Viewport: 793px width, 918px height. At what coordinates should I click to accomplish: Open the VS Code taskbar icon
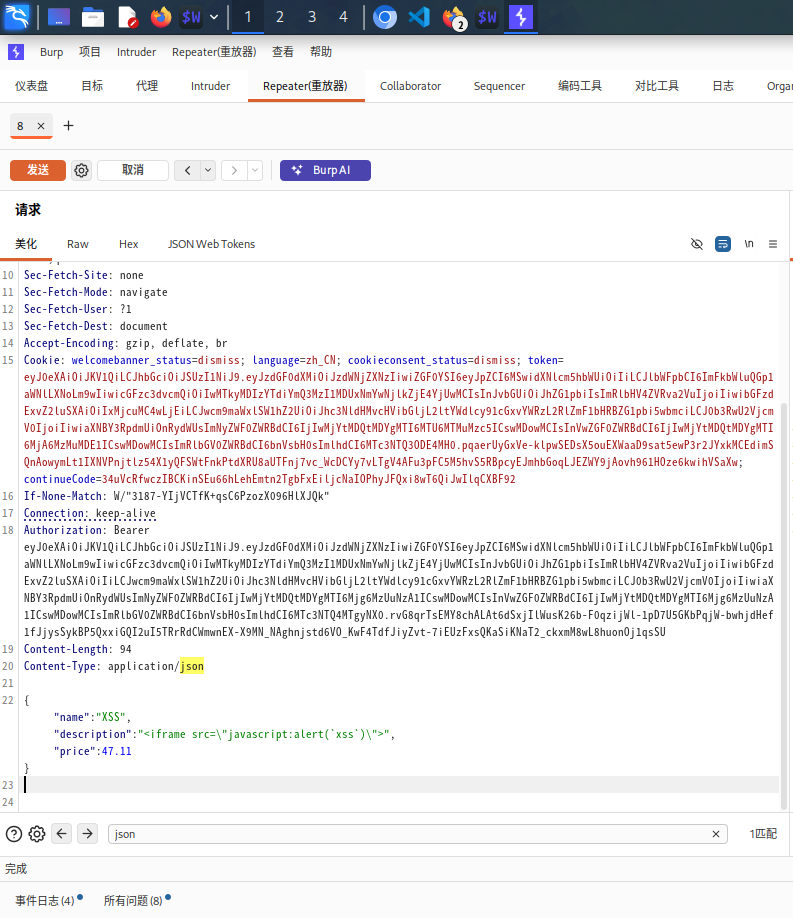click(x=419, y=17)
